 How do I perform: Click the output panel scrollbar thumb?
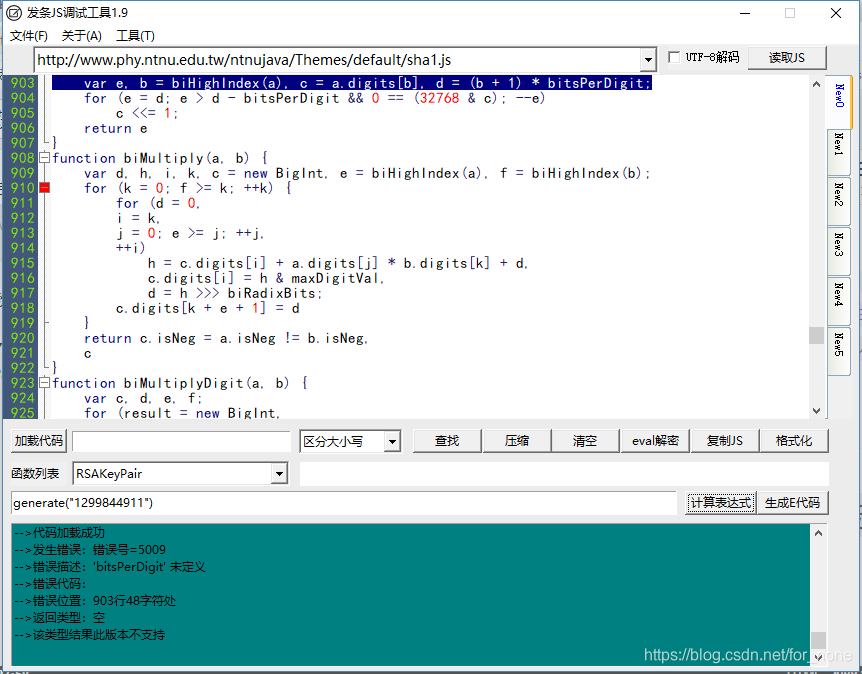point(819,640)
